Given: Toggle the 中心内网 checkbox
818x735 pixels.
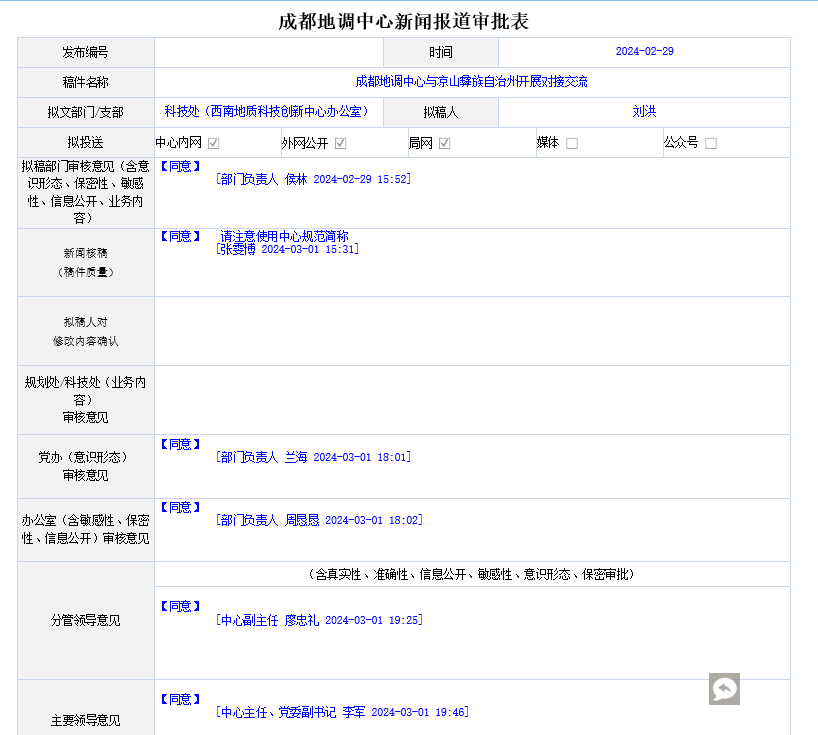Looking at the screenshot, I should point(213,143).
